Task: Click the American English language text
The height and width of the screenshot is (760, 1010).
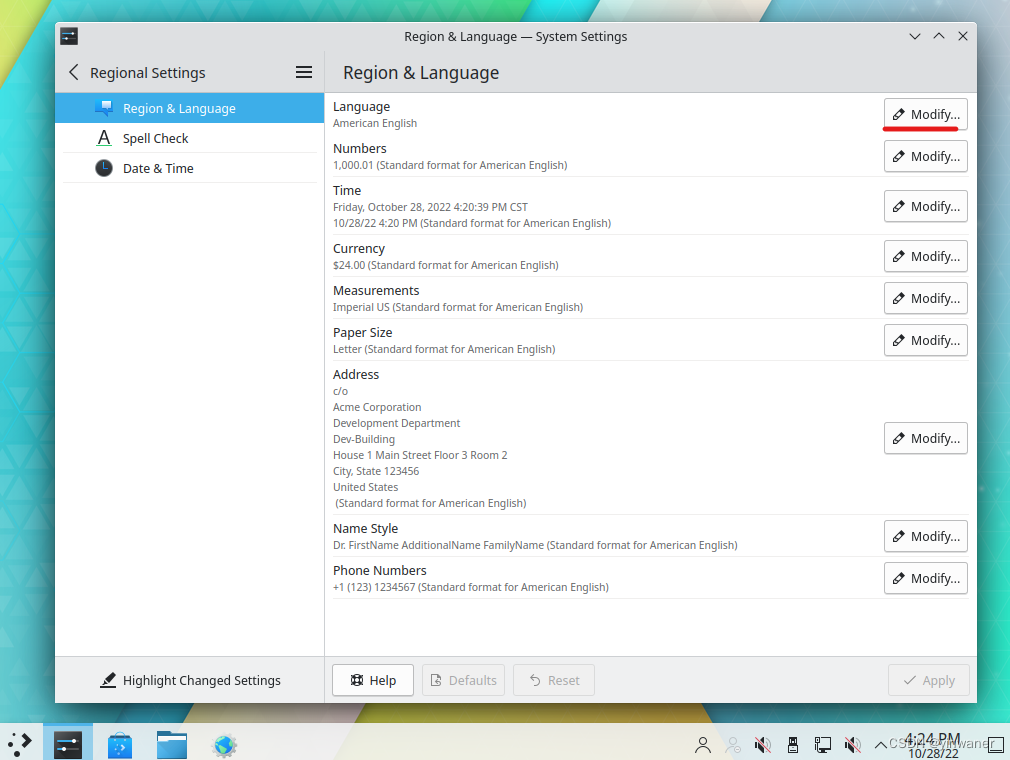Action: pyautogui.click(x=375, y=123)
